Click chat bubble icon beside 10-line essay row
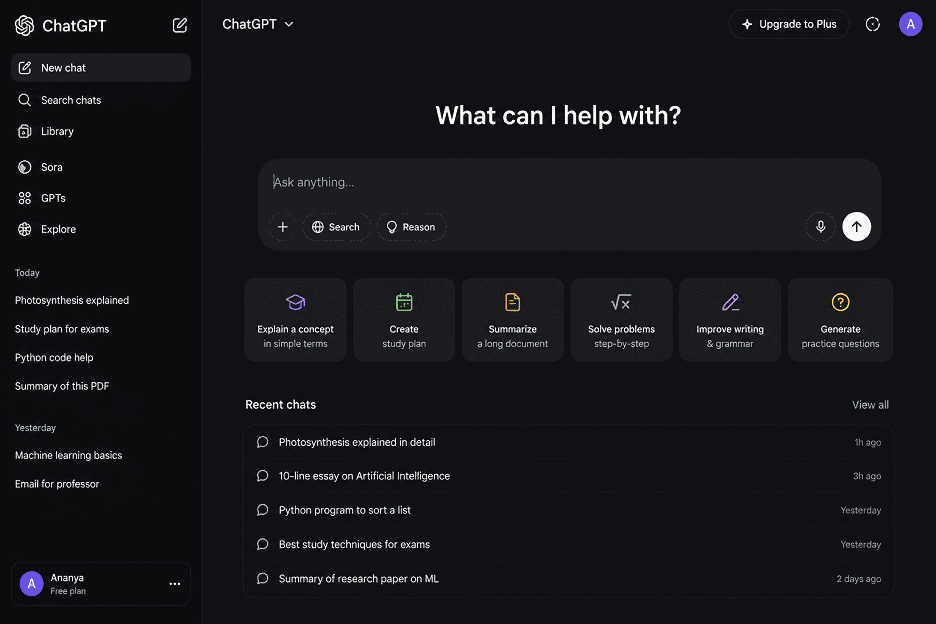 click(x=262, y=476)
